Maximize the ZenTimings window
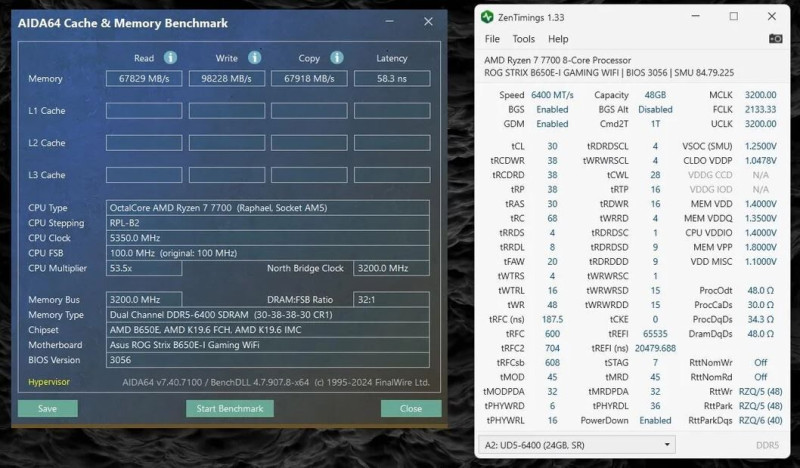The height and width of the screenshot is (468, 800). point(733,16)
